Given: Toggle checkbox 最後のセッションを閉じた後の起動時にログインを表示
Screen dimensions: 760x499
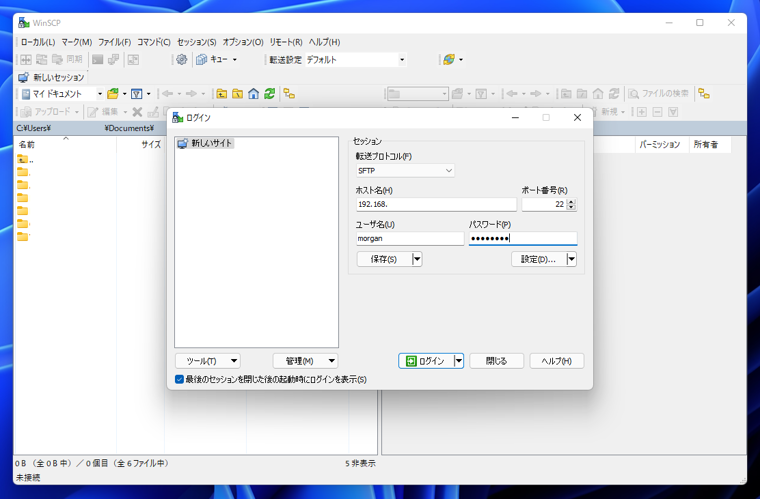Looking at the screenshot, I should (x=179, y=379).
